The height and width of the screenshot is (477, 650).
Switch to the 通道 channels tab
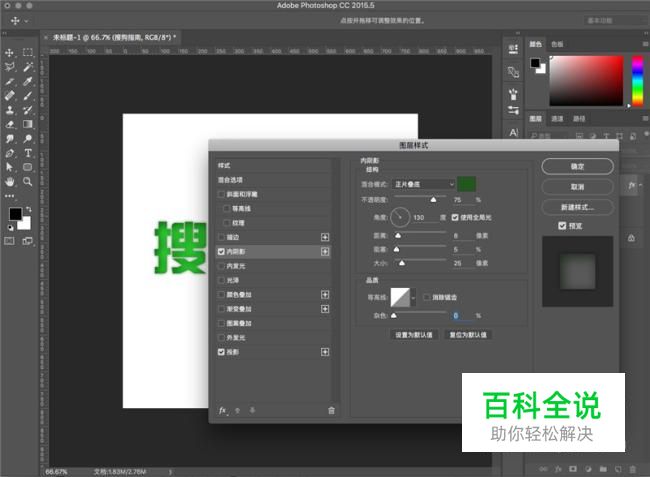pos(557,119)
